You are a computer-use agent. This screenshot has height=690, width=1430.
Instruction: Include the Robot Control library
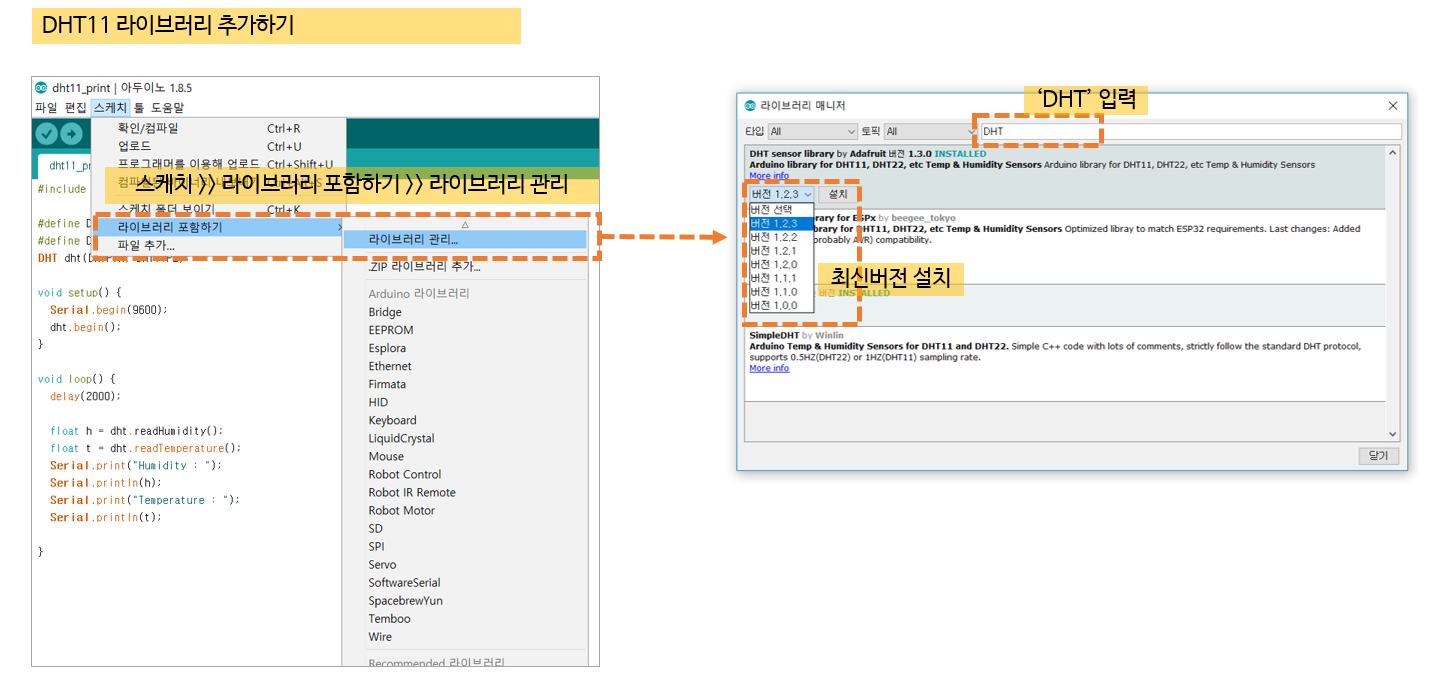pos(404,474)
